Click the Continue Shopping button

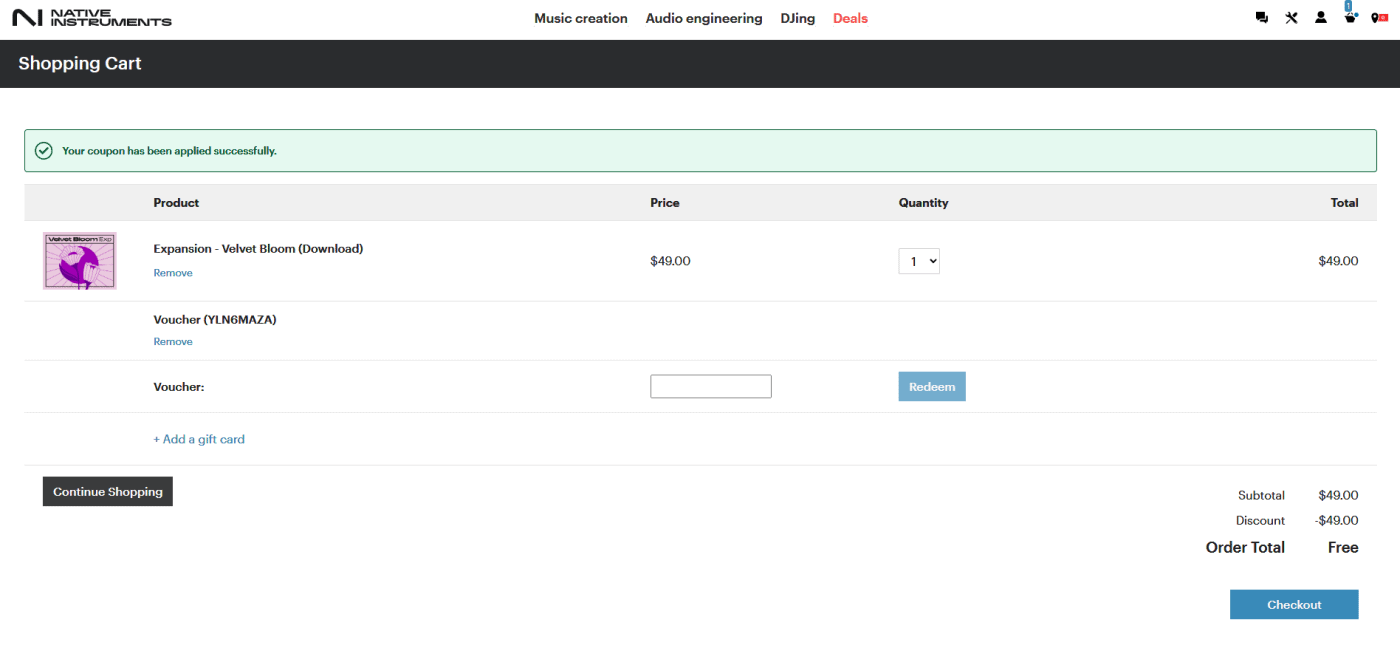[x=108, y=492]
